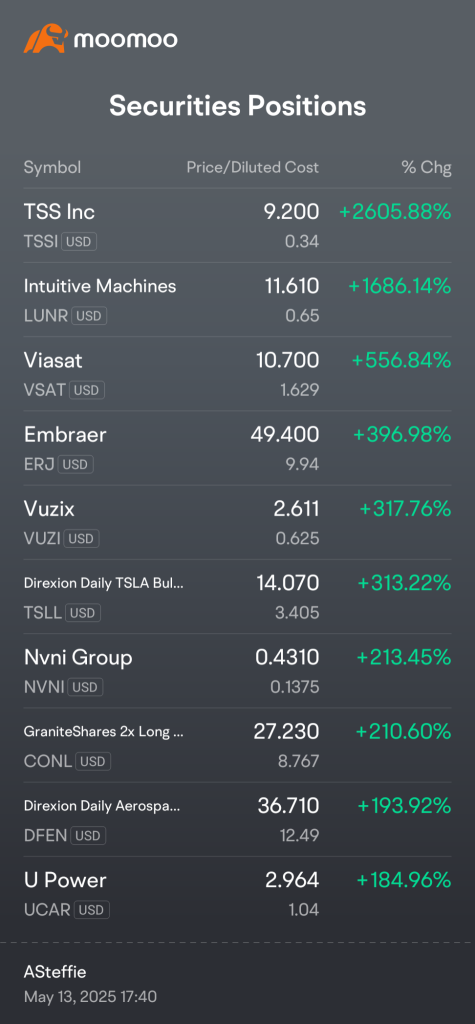Select the Price/Diluted Cost column header
This screenshot has width=475, height=1024.
pyautogui.click(x=253, y=168)
